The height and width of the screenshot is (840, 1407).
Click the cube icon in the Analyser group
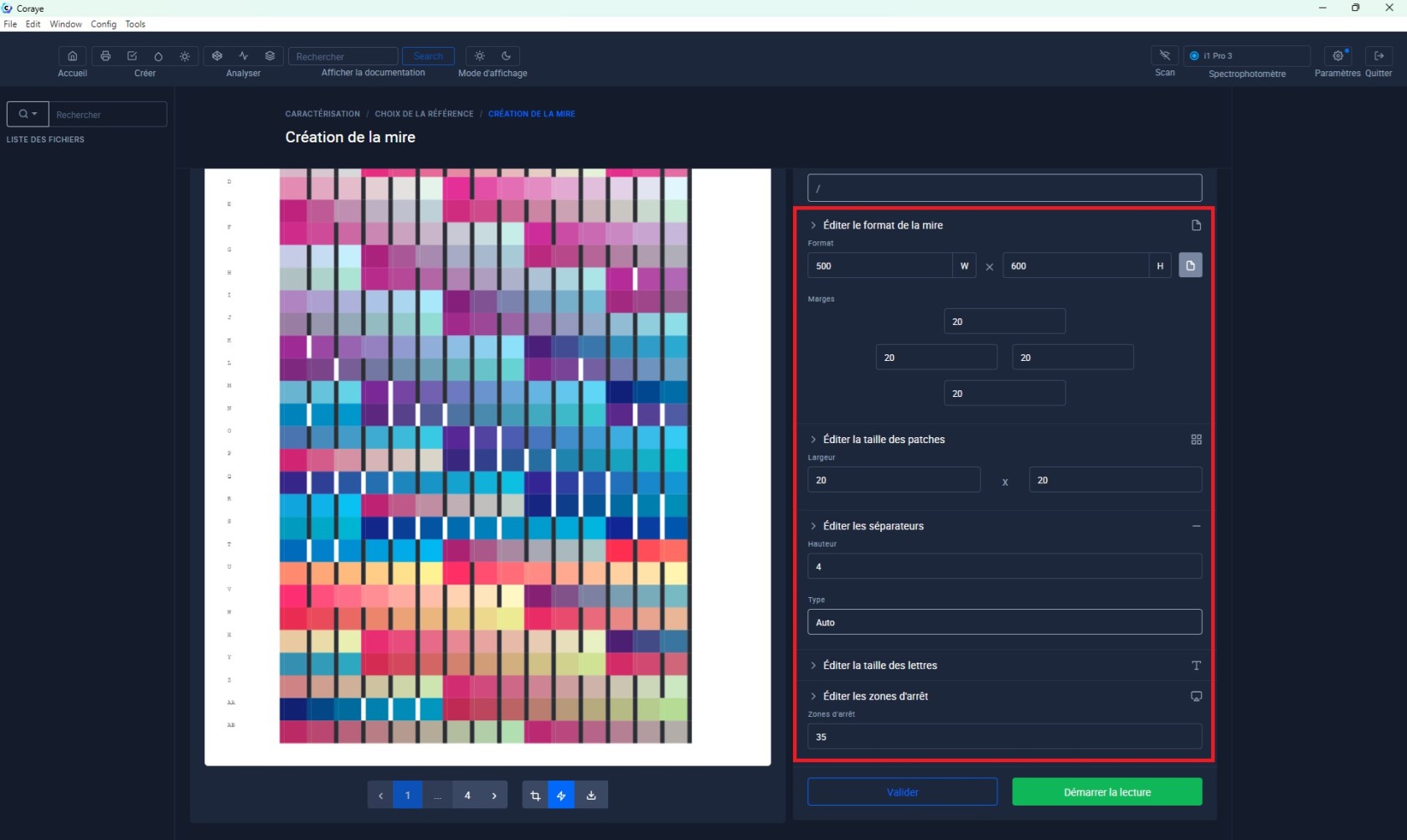click(x=217, y=56)
